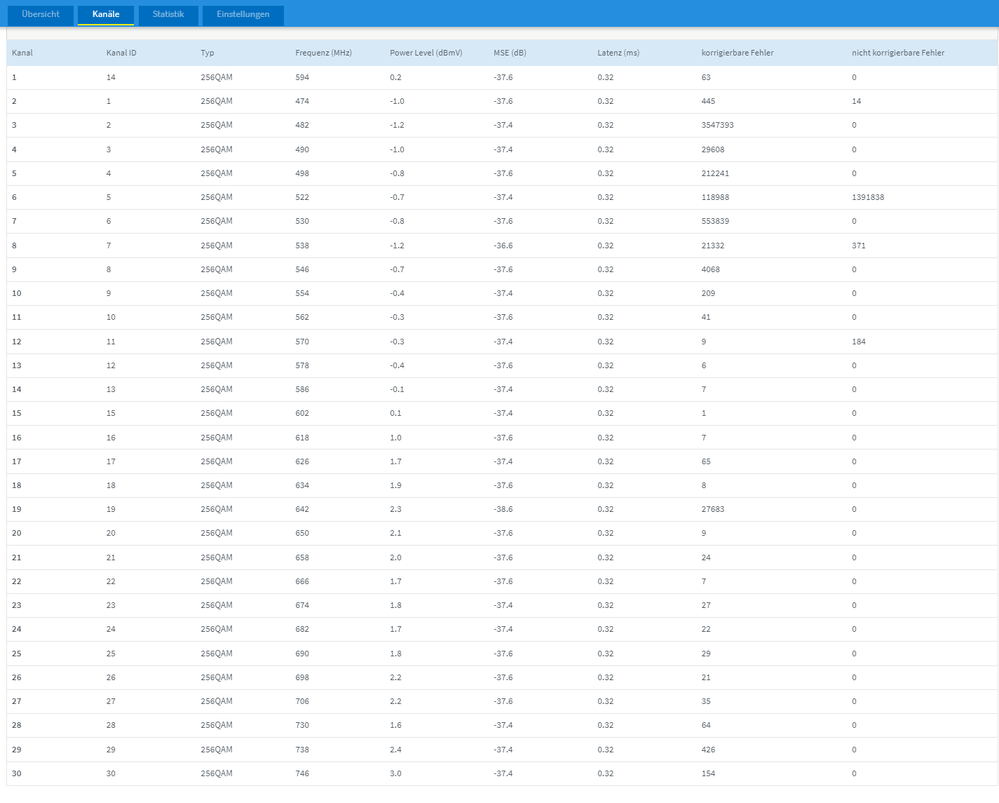The image size is (999, 803).
Task: Click power level value 1.9
Action: [x=396, y=485]
